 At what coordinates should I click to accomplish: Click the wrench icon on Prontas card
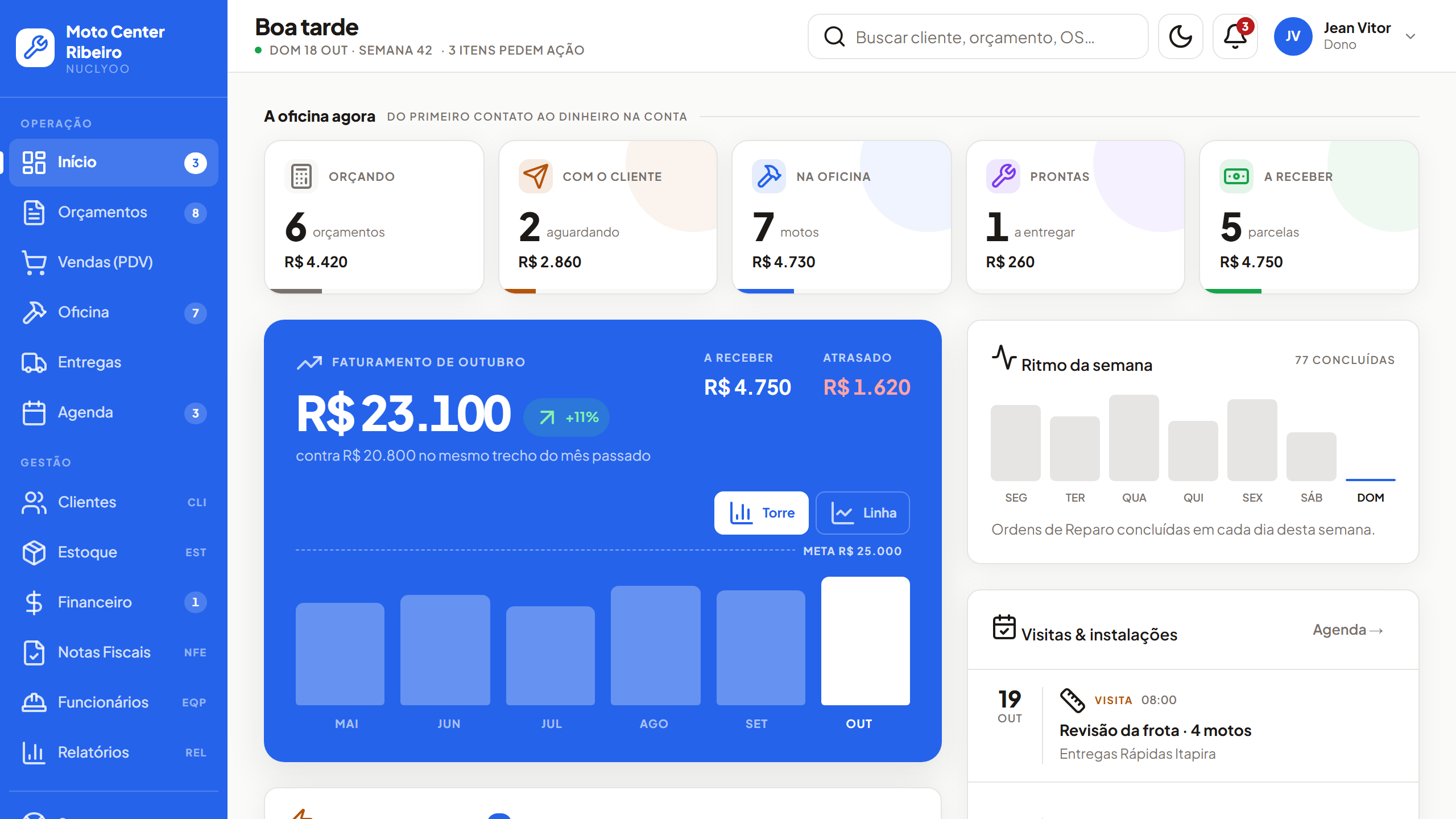tap(1003, 176)
